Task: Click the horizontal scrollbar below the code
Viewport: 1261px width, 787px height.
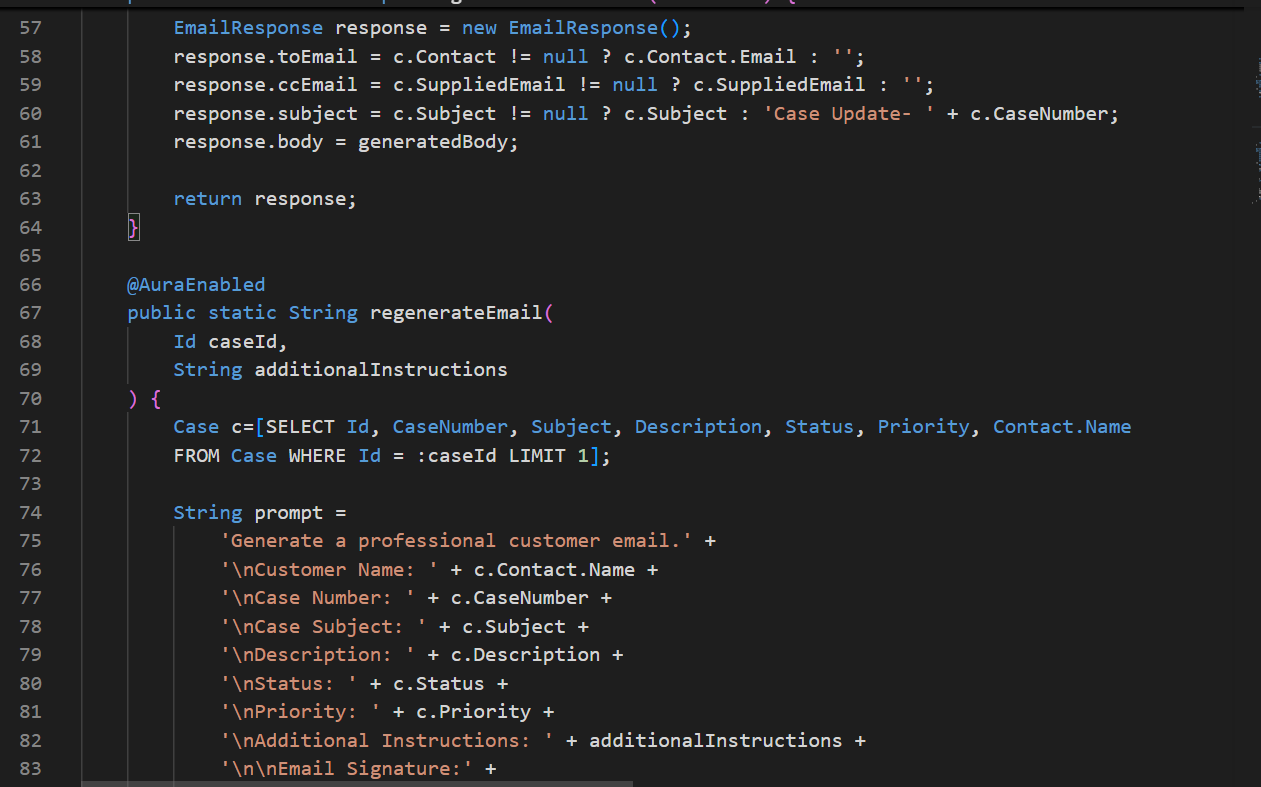Action: click(356, 783)
